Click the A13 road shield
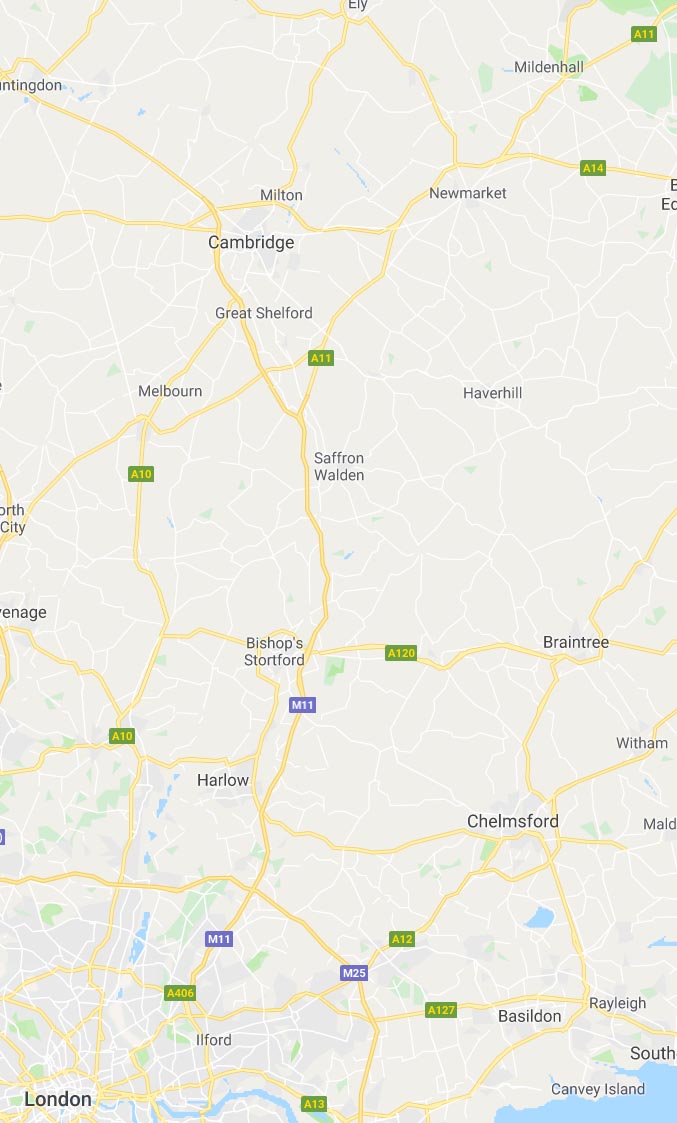This screenshot has width=677, height=1123. [314, 1104]
